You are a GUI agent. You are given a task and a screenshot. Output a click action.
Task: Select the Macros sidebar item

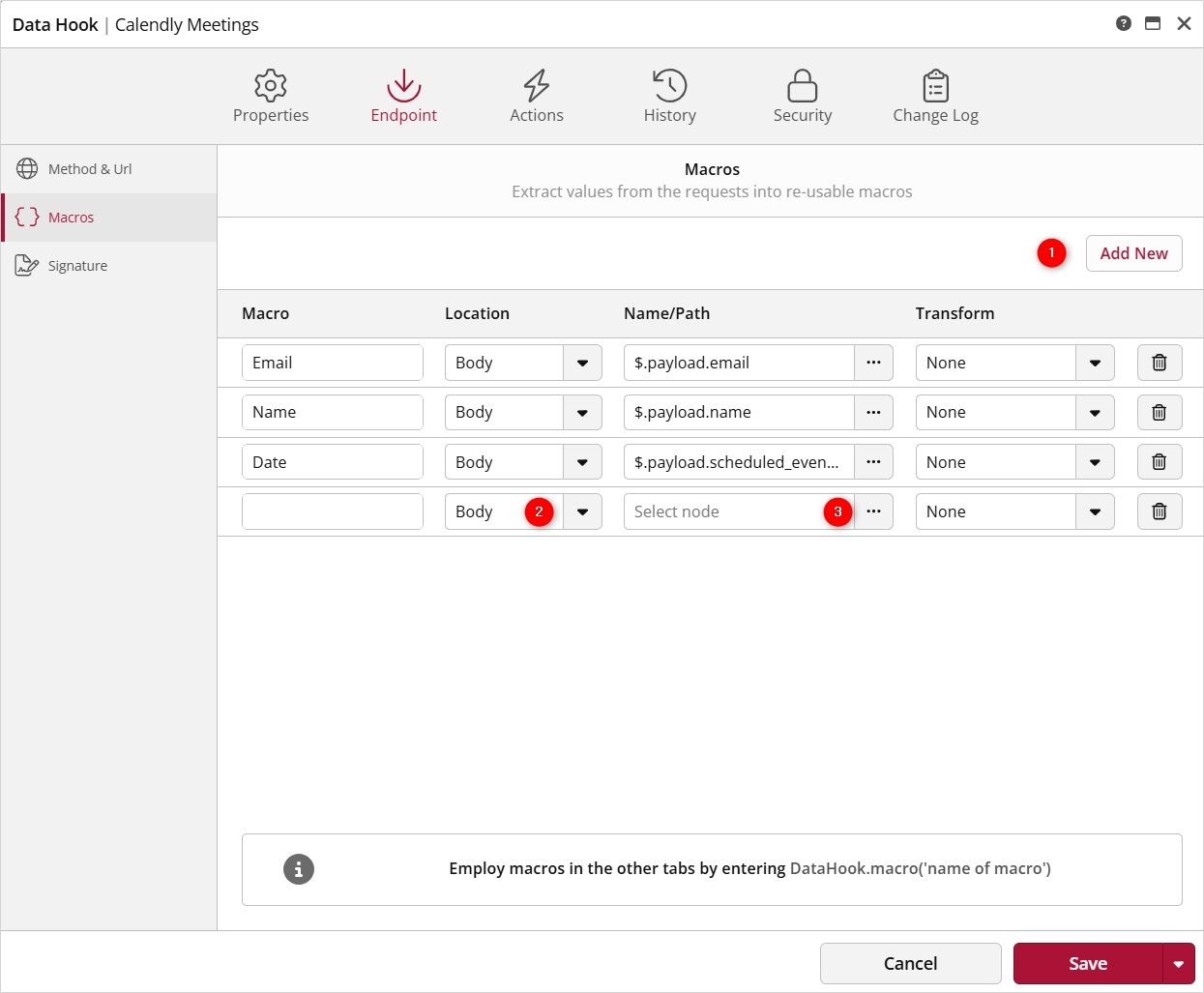click(108, 218)
